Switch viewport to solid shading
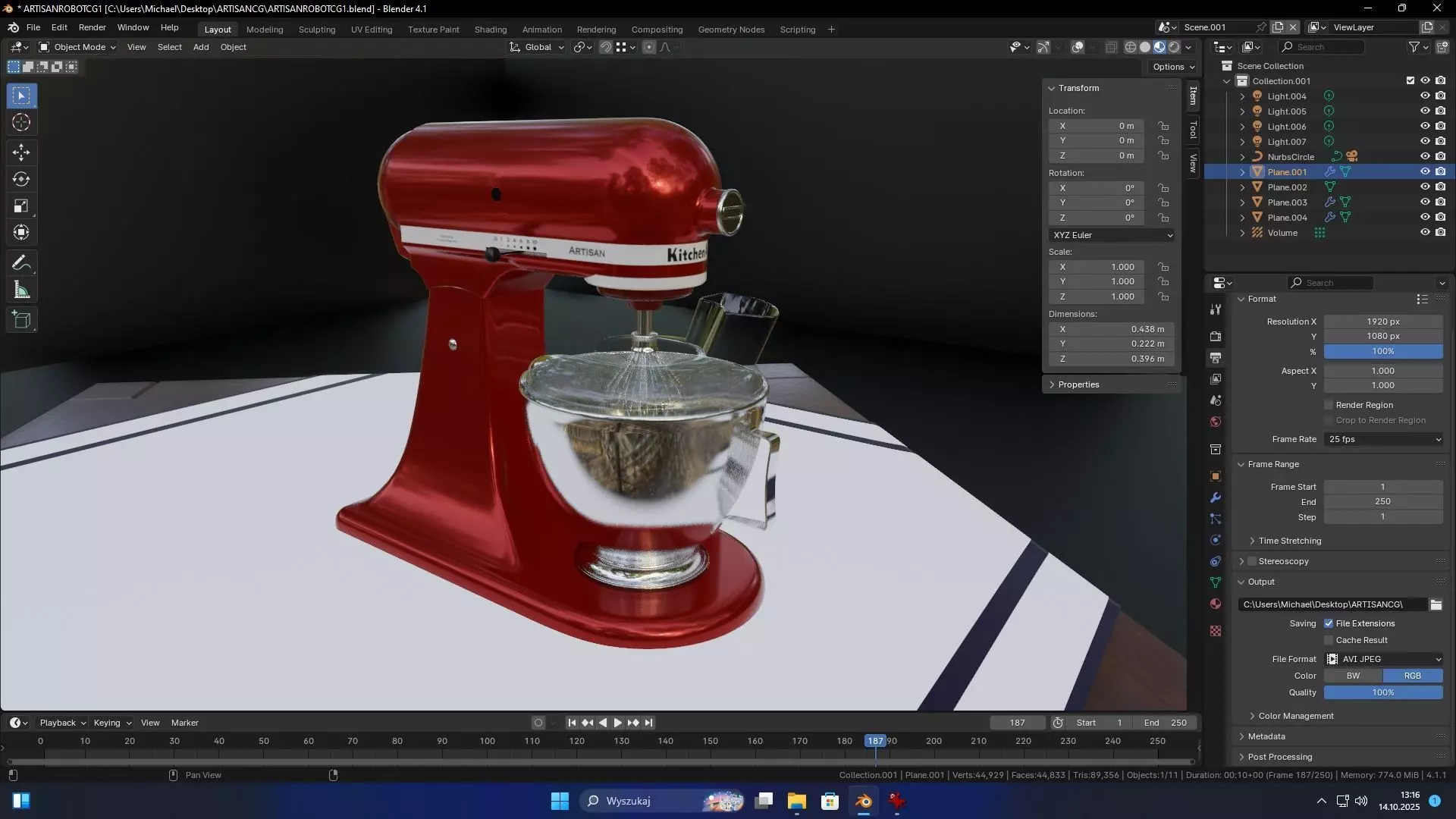 (1145, 47)
